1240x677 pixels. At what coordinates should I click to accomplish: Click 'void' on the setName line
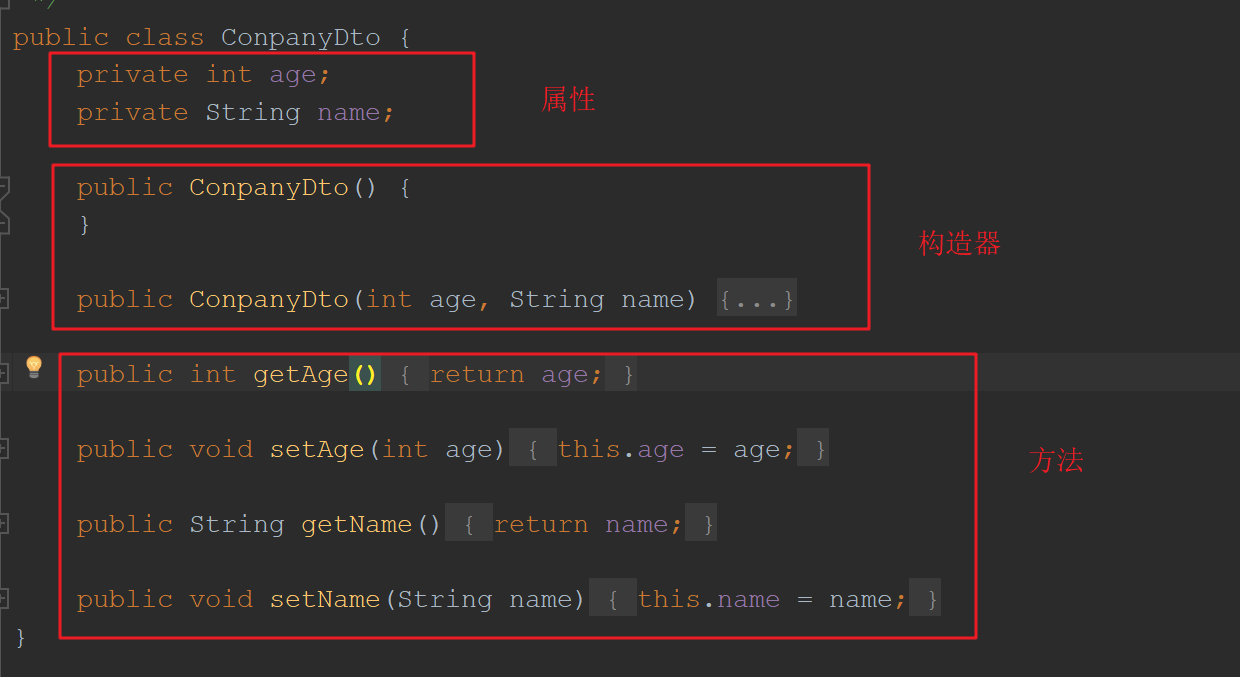click(x=221, y=599)
